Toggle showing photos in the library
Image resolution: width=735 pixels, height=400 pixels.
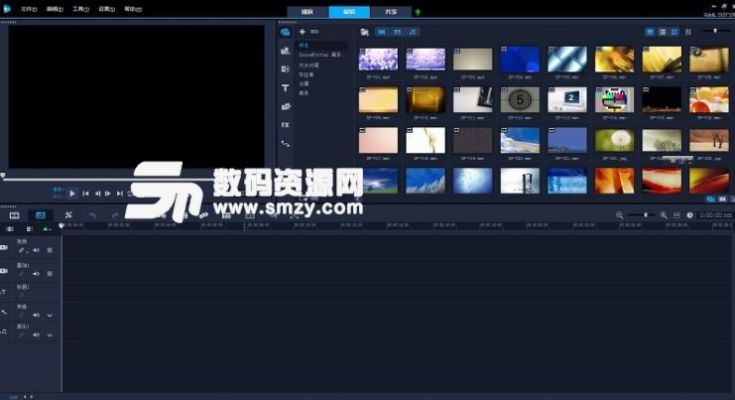(397, 32)
